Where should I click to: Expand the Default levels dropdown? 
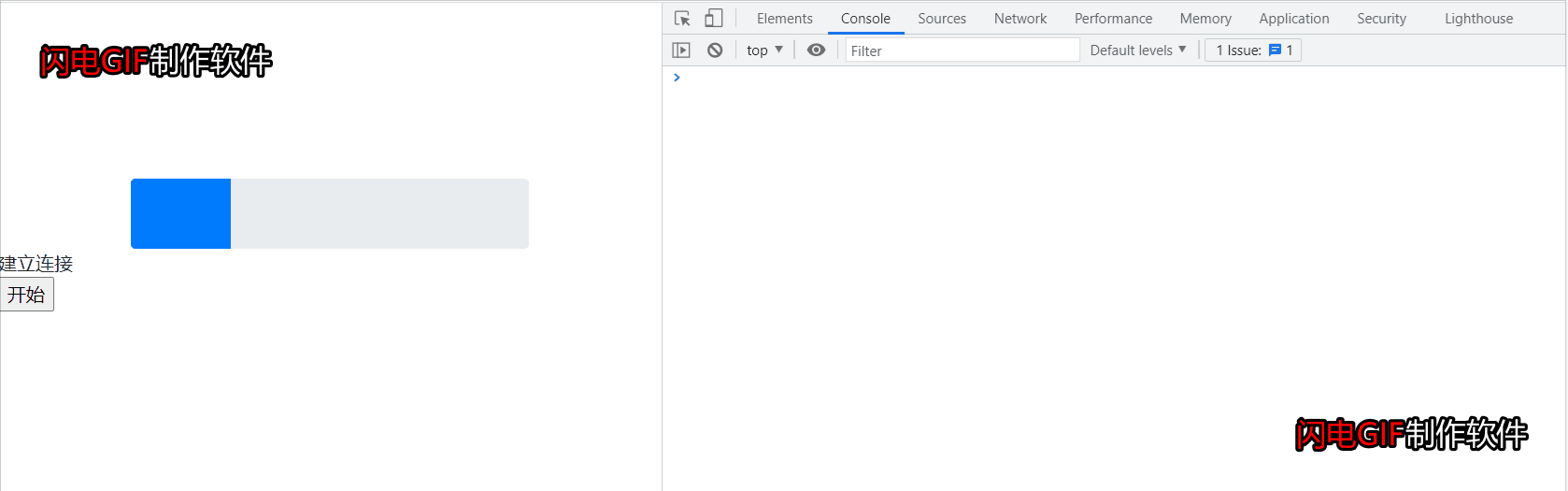[1138, 51]
